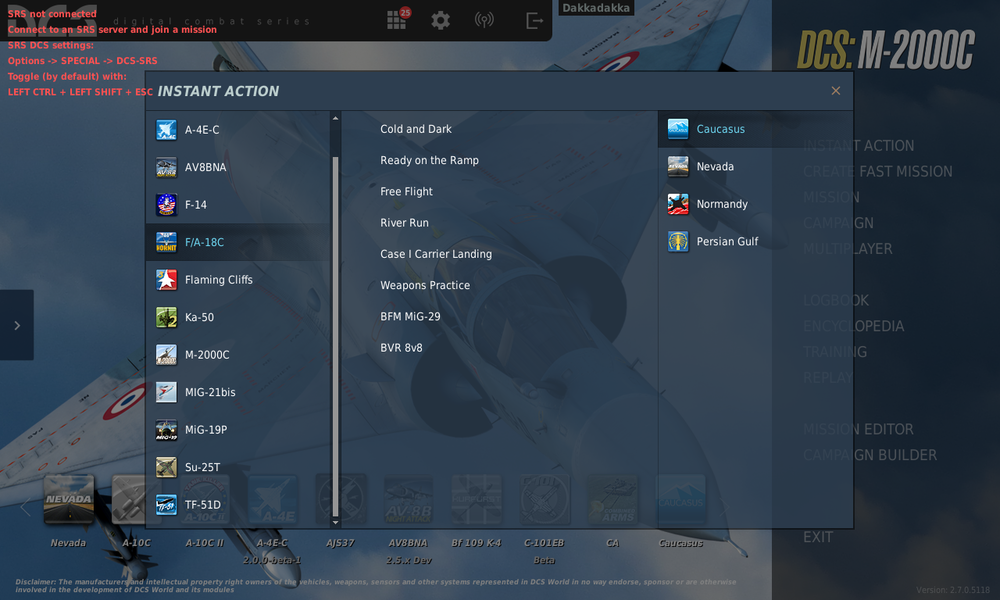
Task: Click the Normandy map icon
Action: pyautogui.click(x=678, y=204)
